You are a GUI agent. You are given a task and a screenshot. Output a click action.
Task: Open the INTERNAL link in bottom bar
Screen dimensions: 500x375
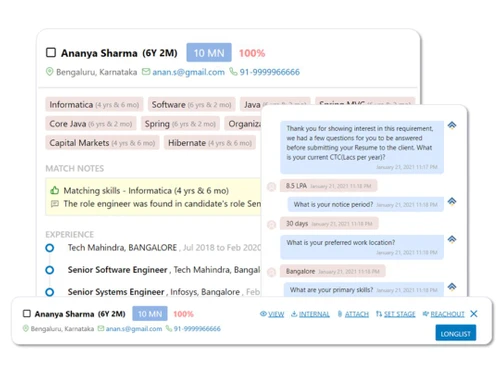tap(314, 314)
